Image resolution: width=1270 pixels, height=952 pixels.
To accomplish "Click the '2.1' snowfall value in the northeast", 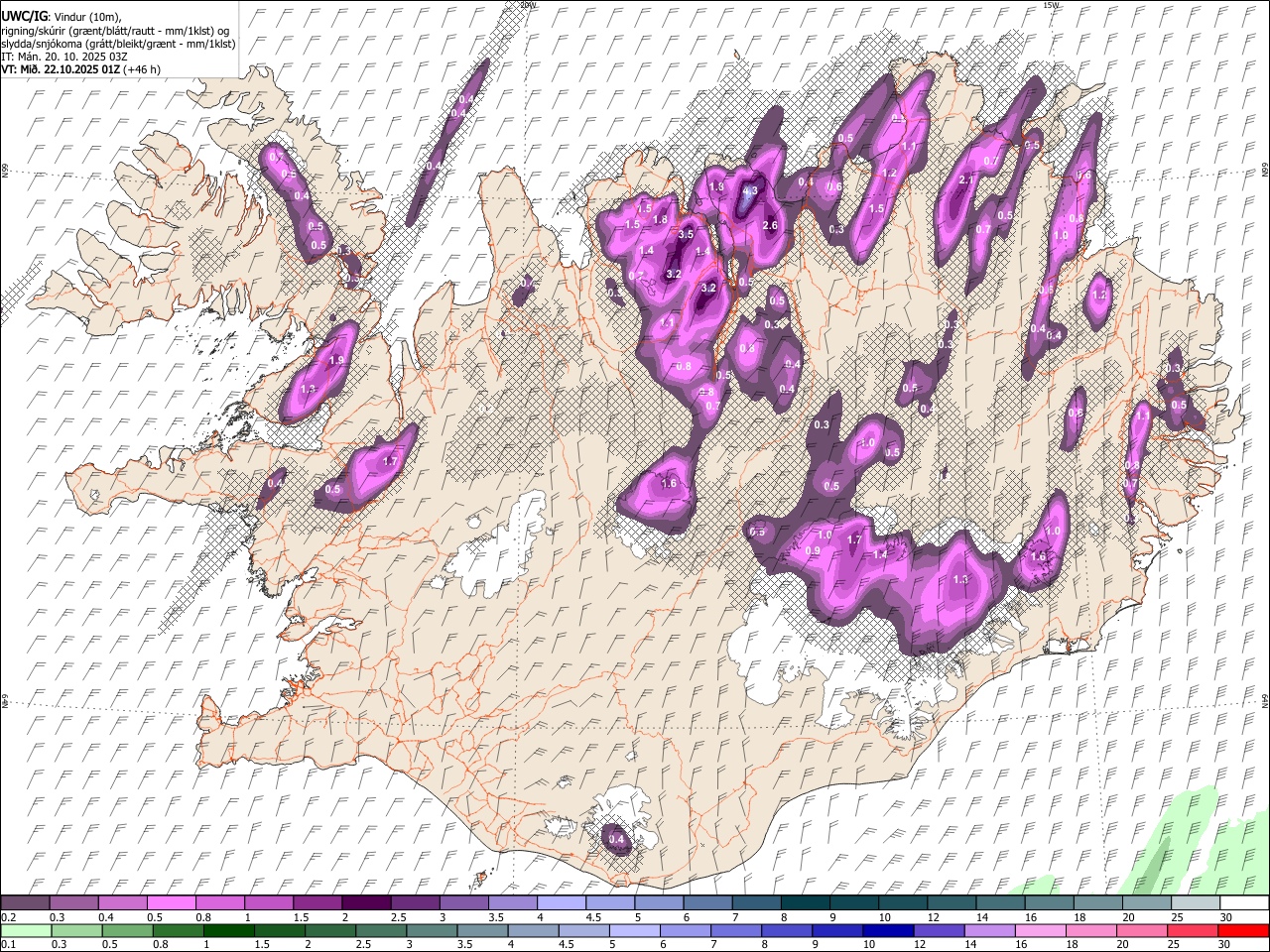I will [x=967, y=180].
